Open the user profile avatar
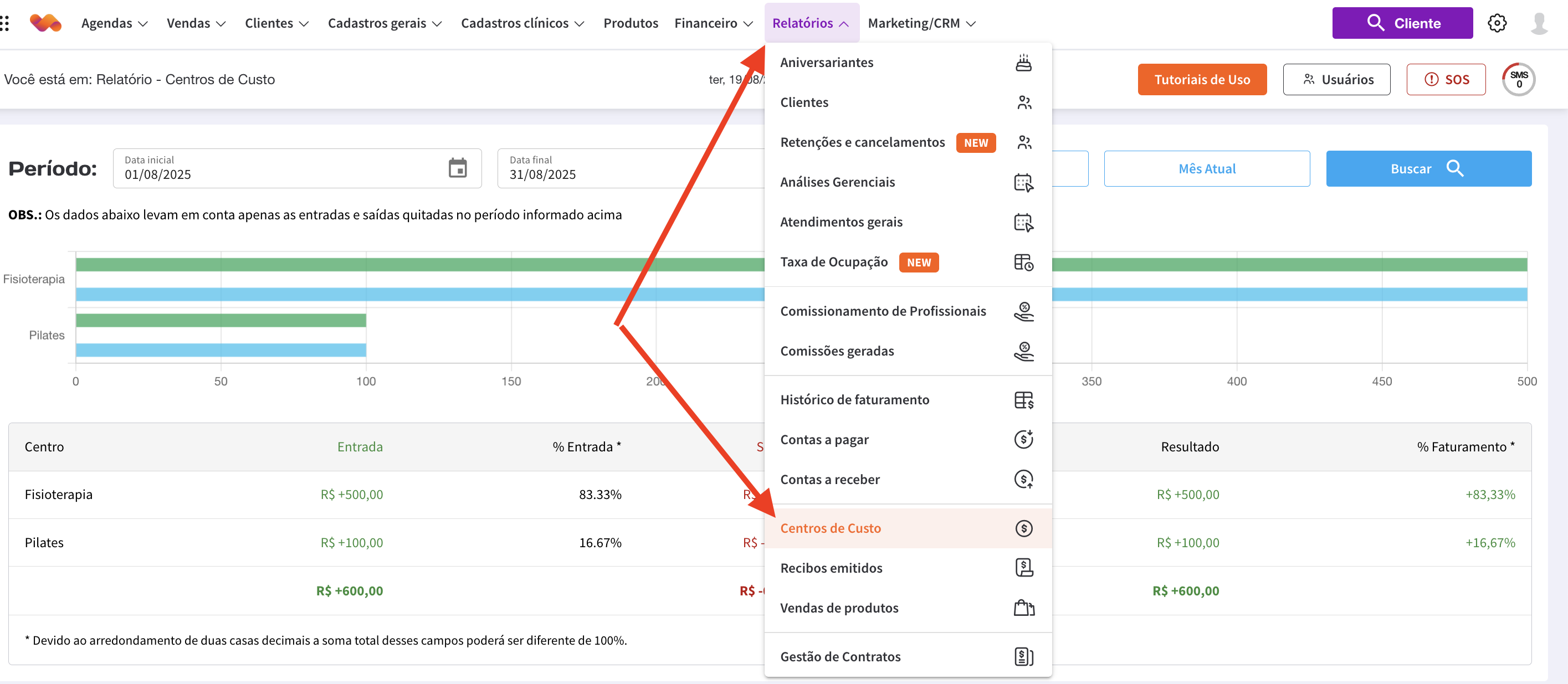This screenshot has height=684, width=1568. point(1539,23)
